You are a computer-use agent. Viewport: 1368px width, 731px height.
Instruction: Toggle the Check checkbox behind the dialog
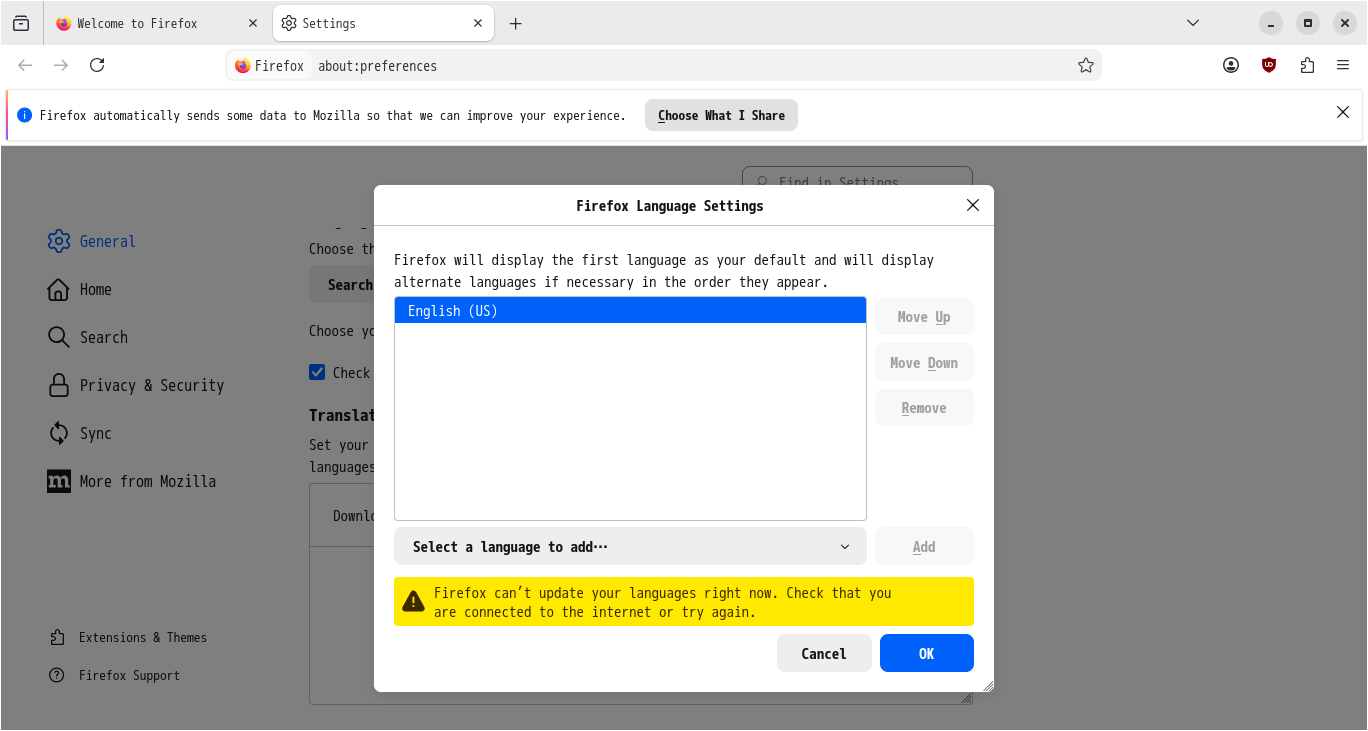(x=317, y=372)
